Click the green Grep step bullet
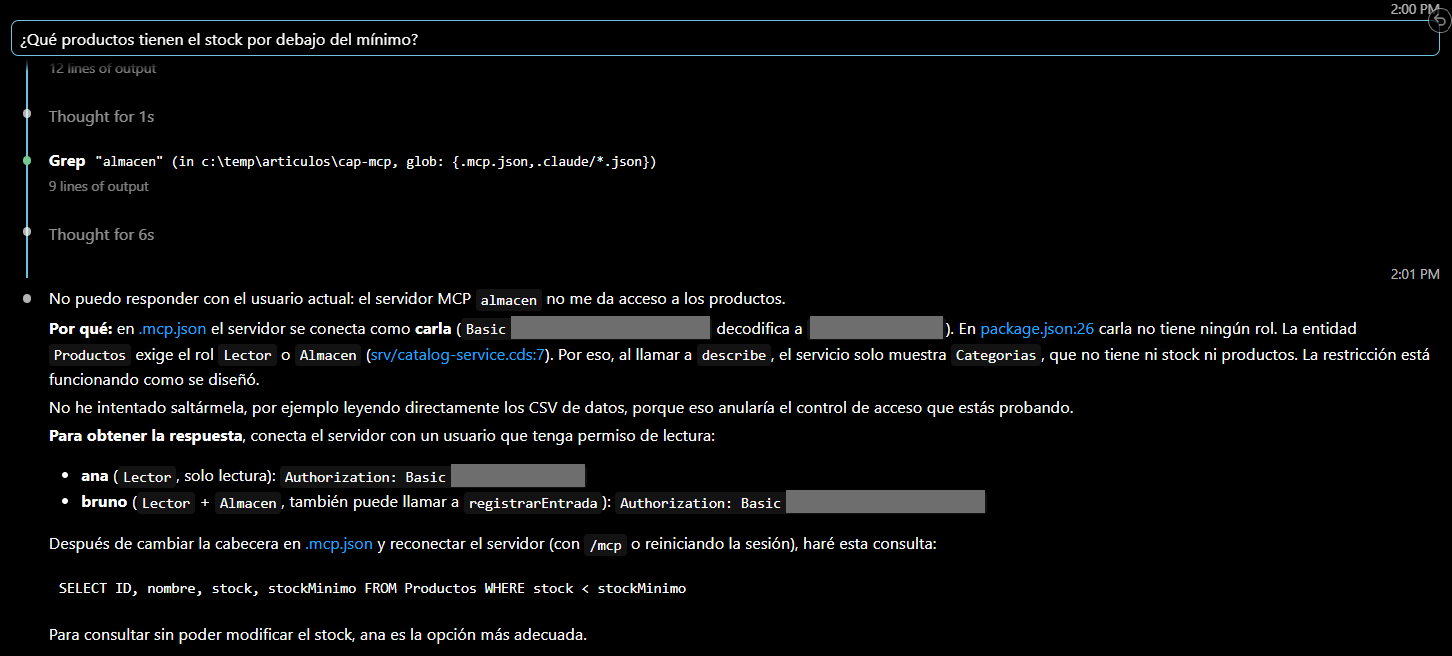 click(x=28, y=161)
